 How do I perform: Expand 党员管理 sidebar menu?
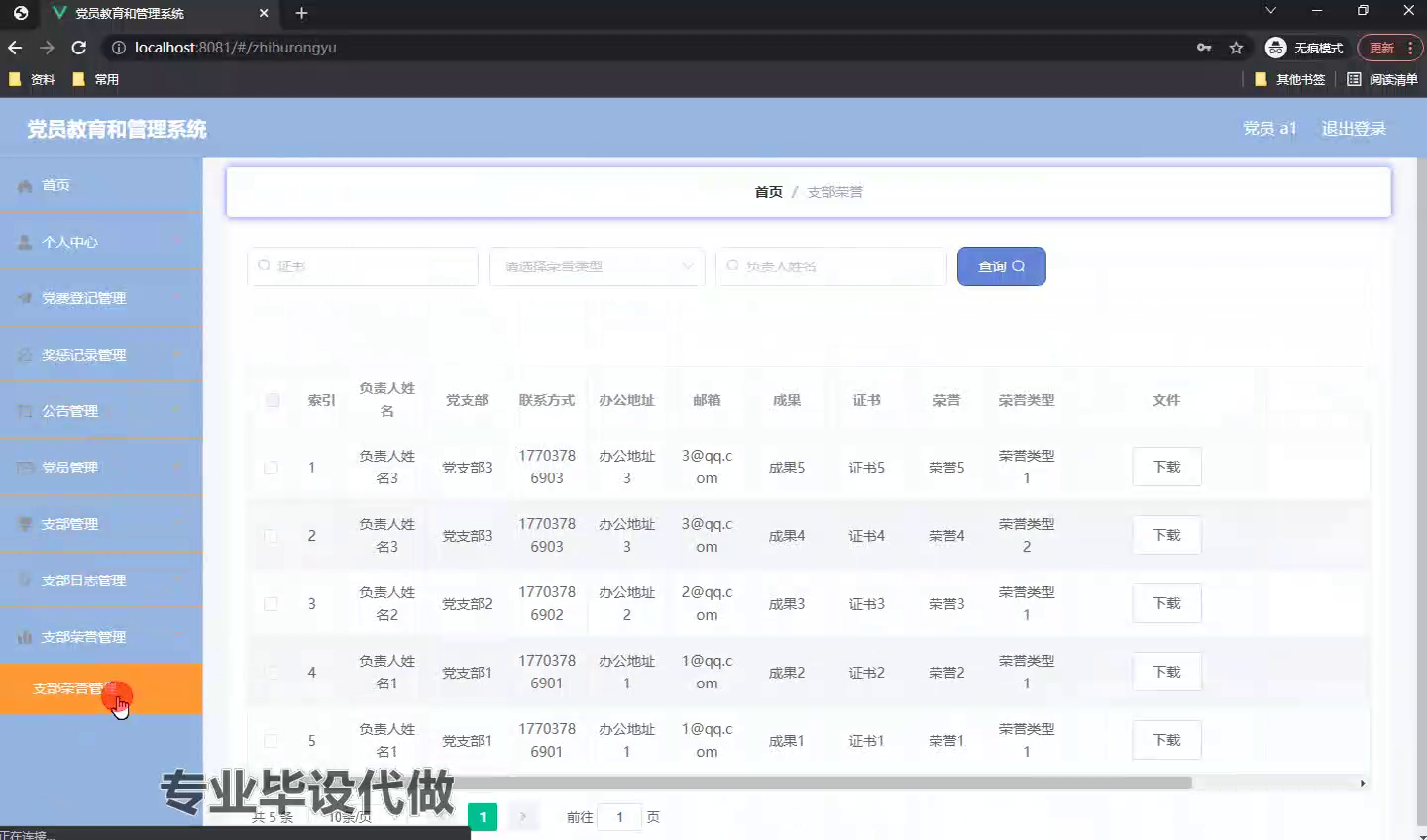click(101, 468)
